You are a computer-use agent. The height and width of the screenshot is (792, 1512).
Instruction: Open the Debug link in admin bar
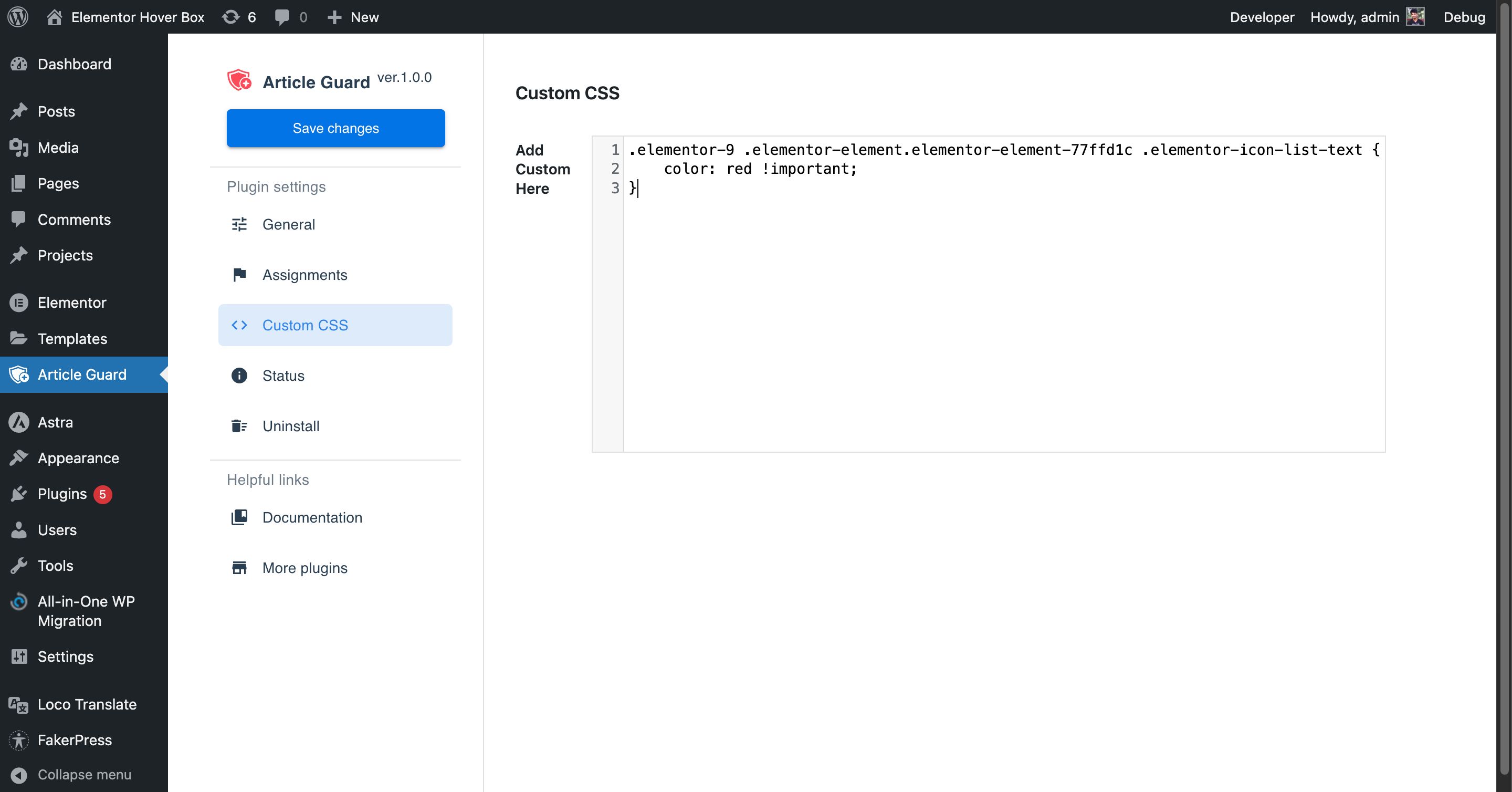(x=1464, y=16)
